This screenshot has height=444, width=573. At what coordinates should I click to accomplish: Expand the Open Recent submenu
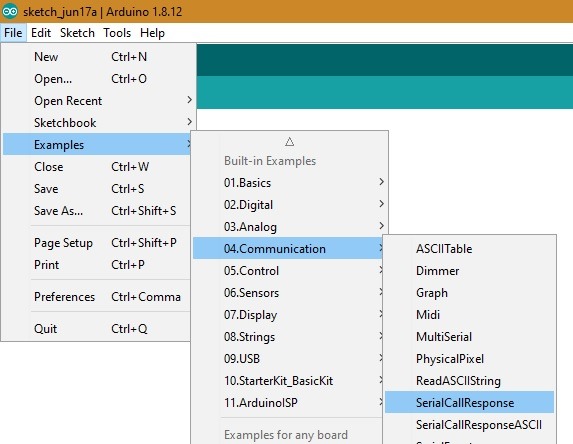point(97,100)
